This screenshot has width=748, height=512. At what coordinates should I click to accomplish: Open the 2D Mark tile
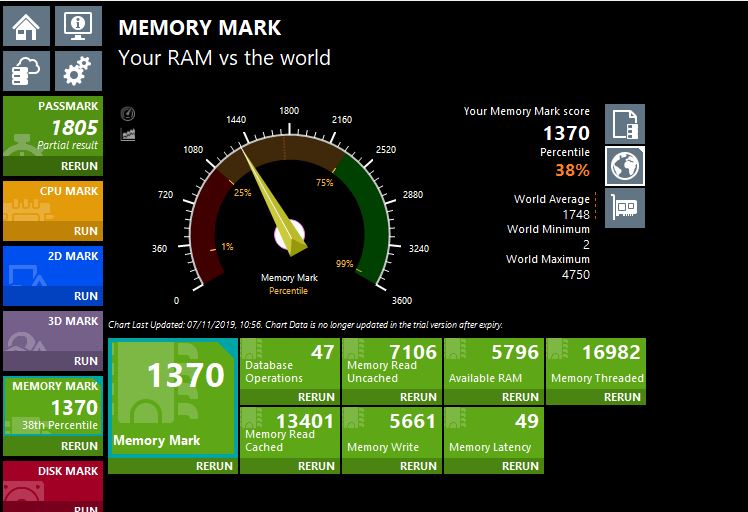53,266
